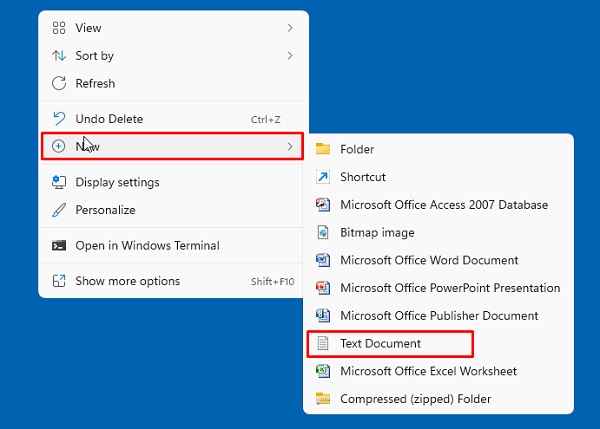Select Show more options
The image size is (600, 429).
point(173,281)
